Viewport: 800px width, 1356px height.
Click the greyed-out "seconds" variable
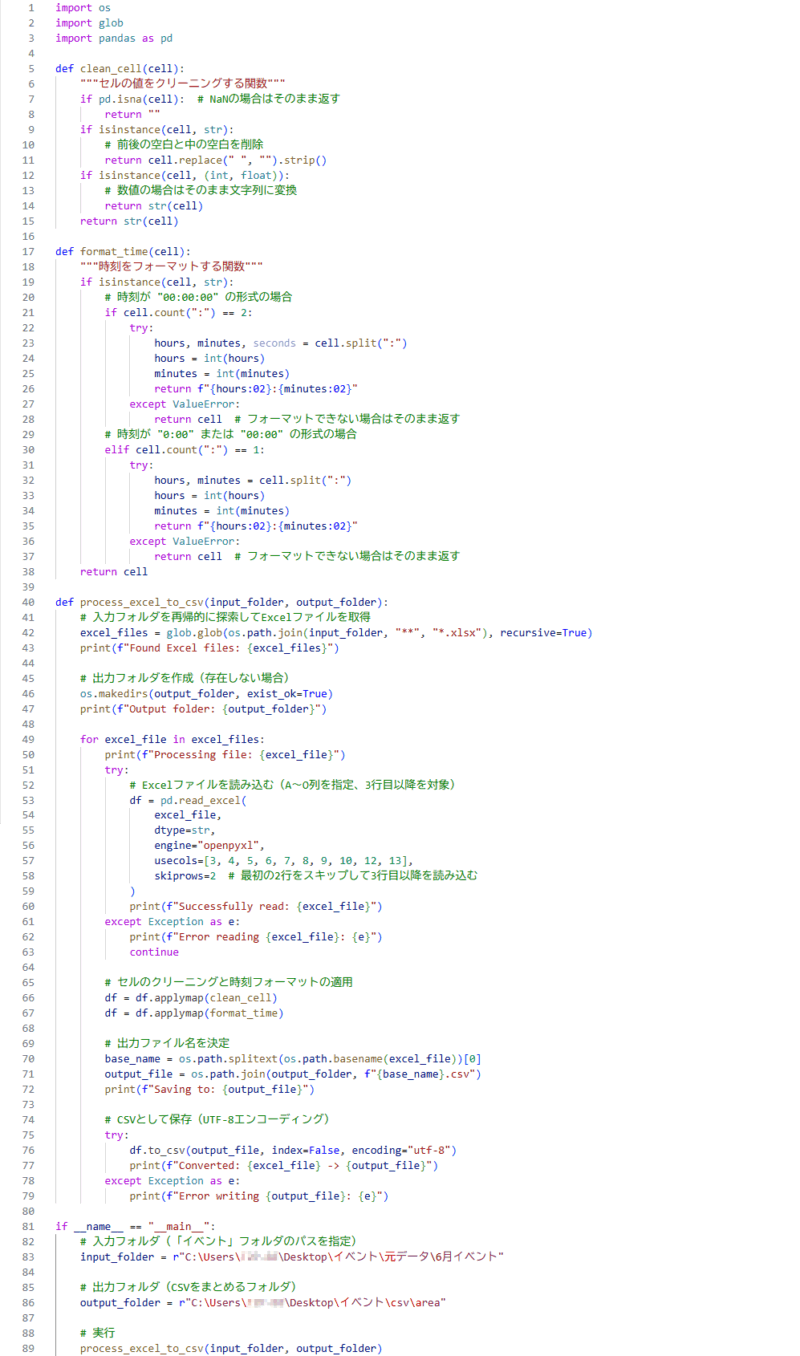274,343
